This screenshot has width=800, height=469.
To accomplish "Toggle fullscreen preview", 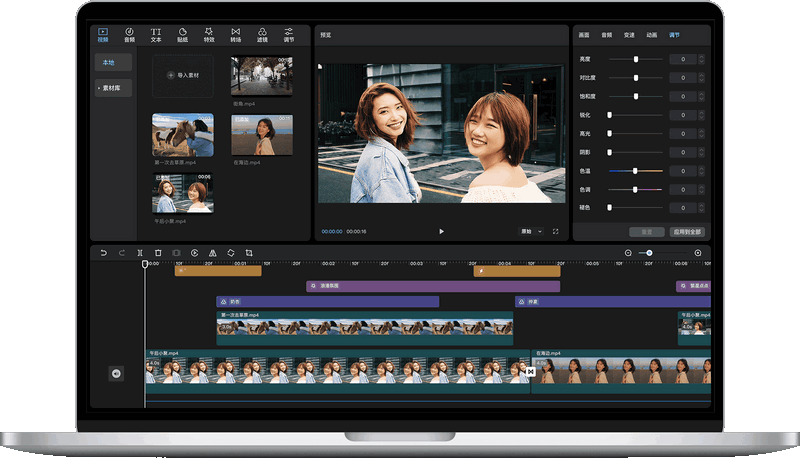I will [556, 231].
